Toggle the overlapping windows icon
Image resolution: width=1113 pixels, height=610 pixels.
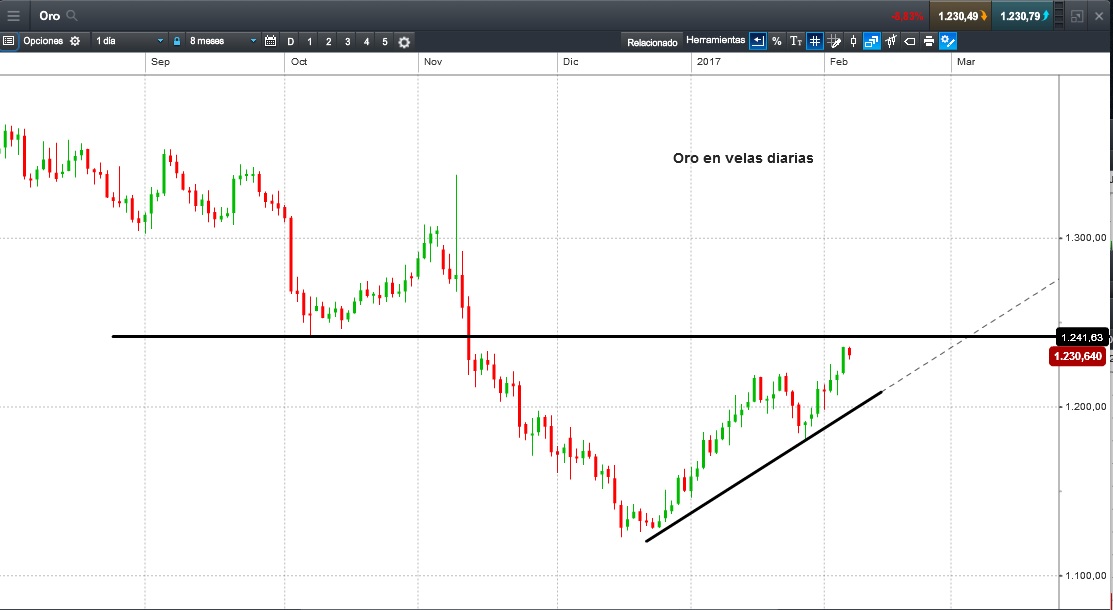coord(872,41)
